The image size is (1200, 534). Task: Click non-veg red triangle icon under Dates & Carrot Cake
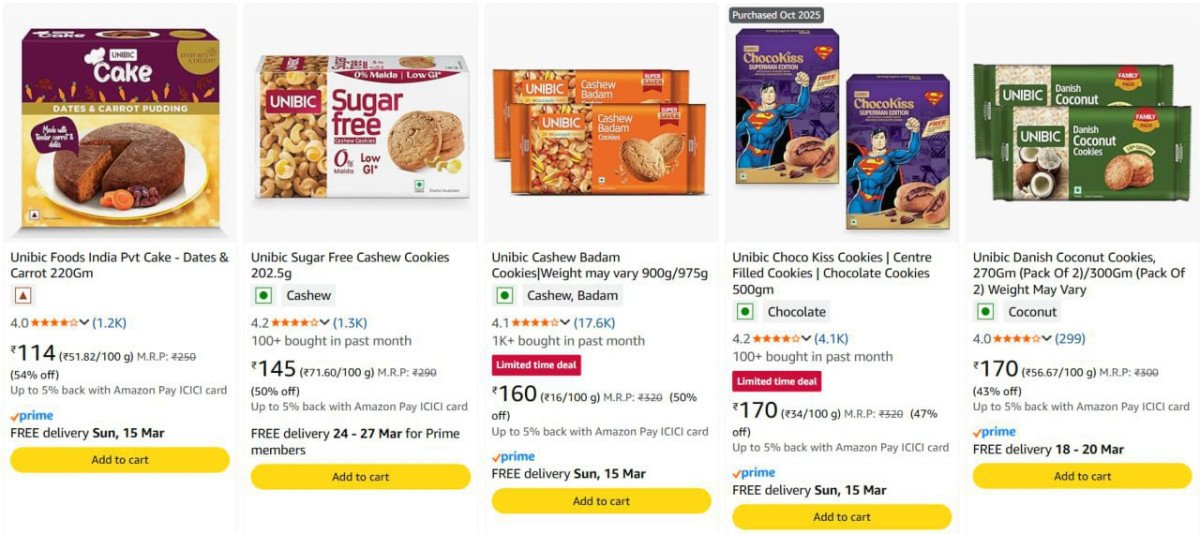coord(23,296)
